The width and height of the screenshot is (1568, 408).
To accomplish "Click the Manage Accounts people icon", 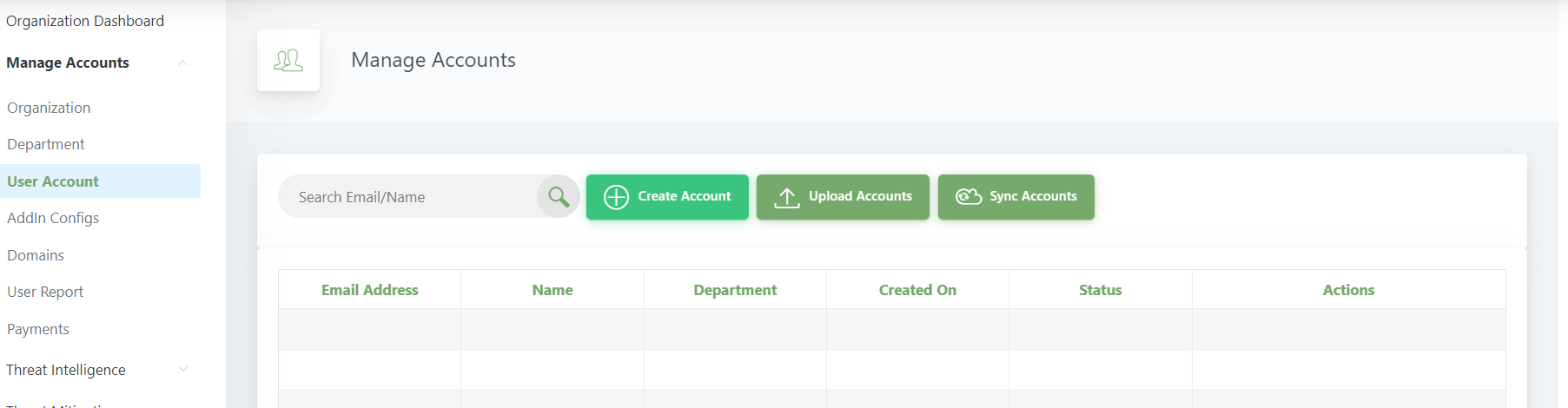I will [288, 60].
